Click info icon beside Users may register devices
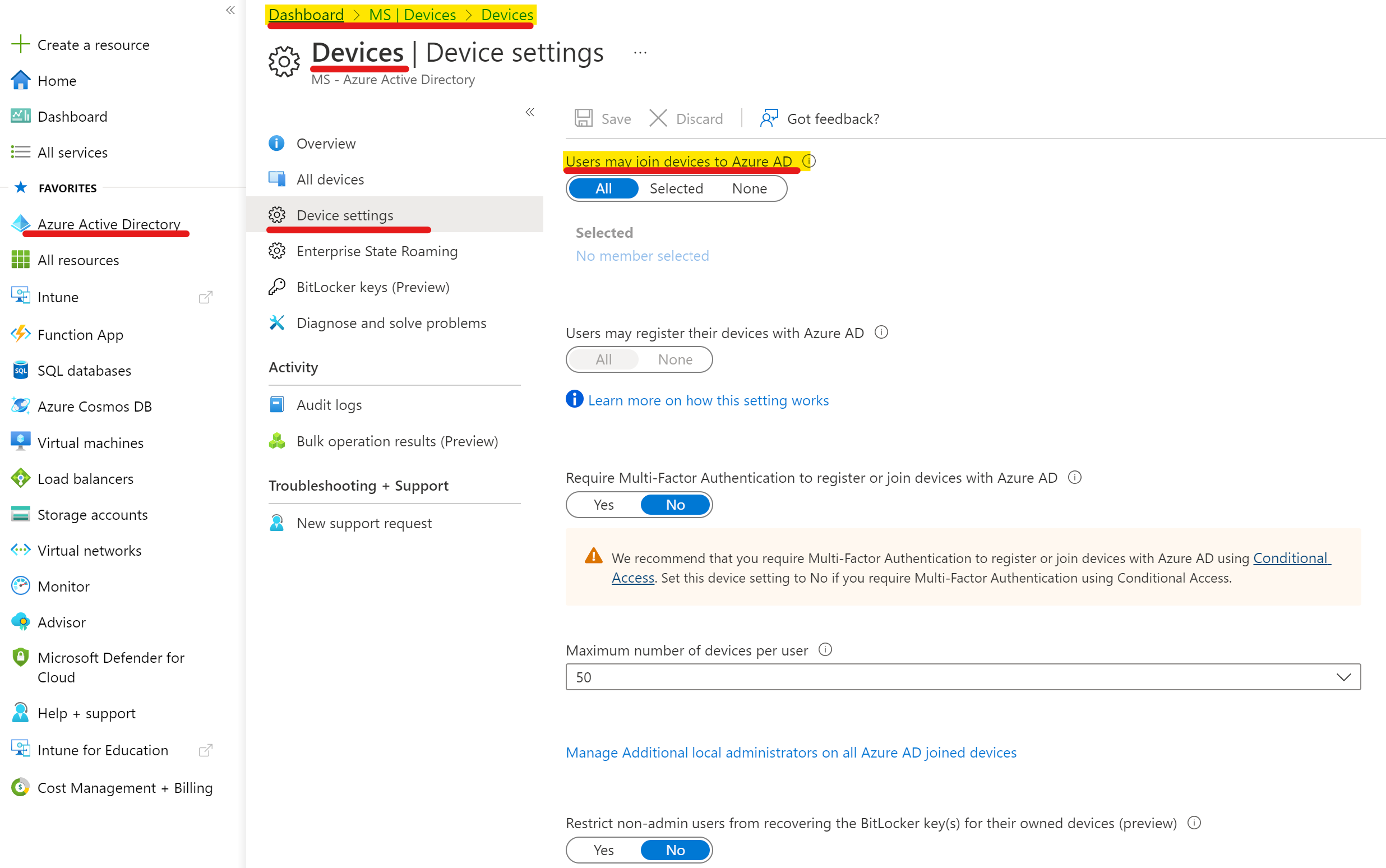Screen dimensions: 1386x868 (x=881, y=332)
